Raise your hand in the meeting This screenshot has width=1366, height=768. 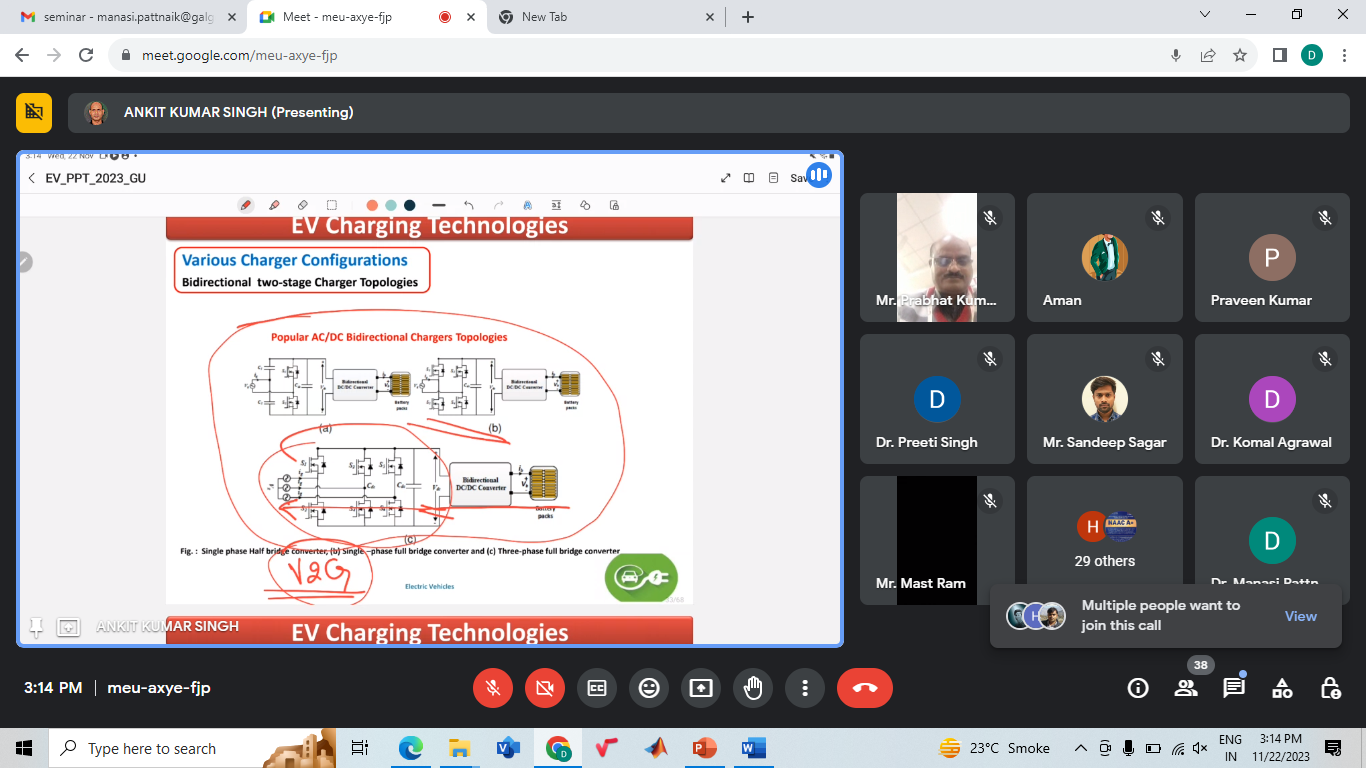point(753,688)
